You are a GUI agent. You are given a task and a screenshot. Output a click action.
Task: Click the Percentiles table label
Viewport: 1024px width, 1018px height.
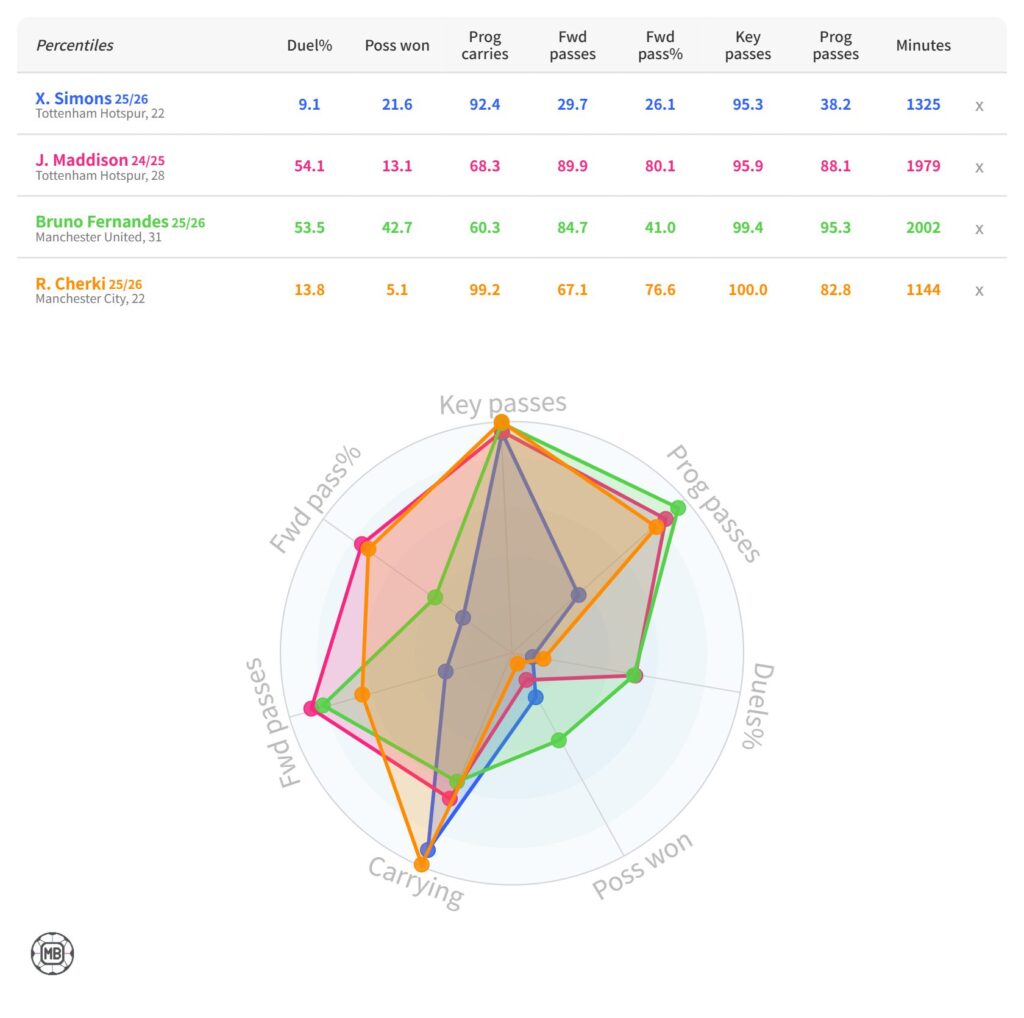pos(75,45)
